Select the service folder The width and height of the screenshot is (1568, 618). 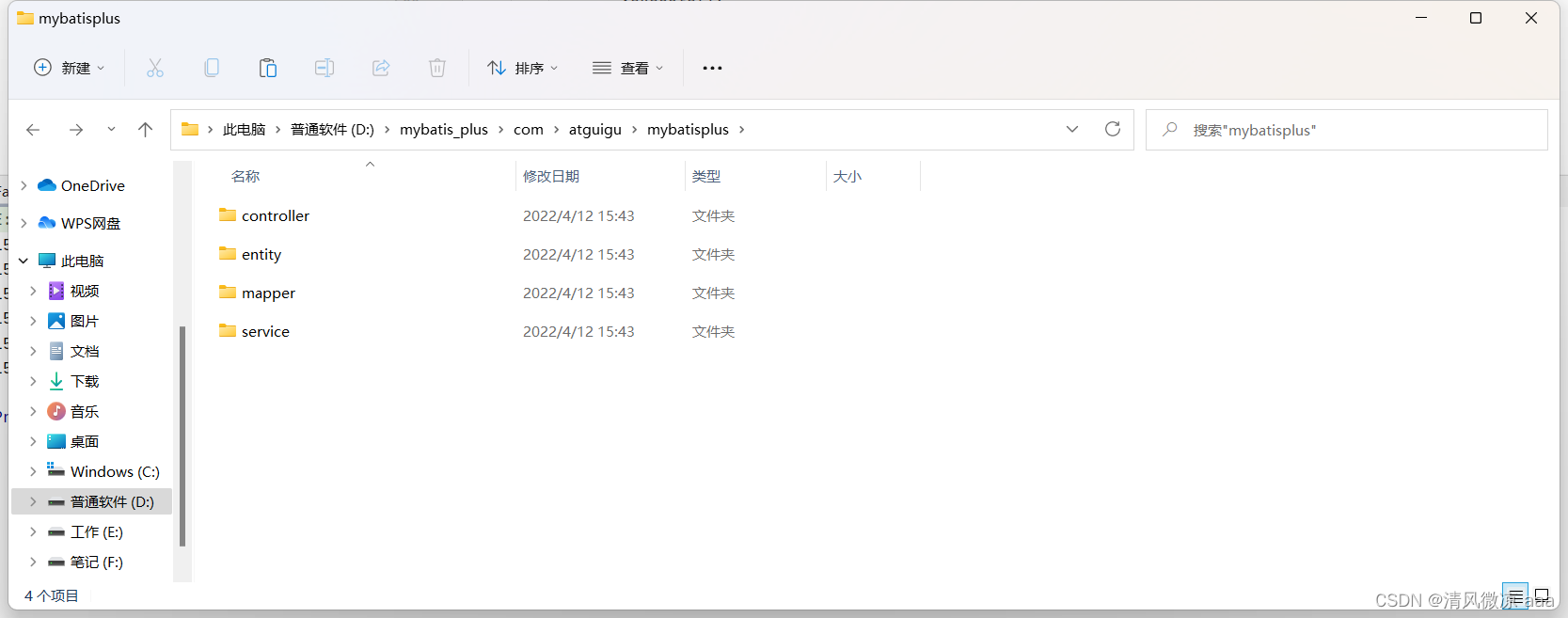[265, 331]
